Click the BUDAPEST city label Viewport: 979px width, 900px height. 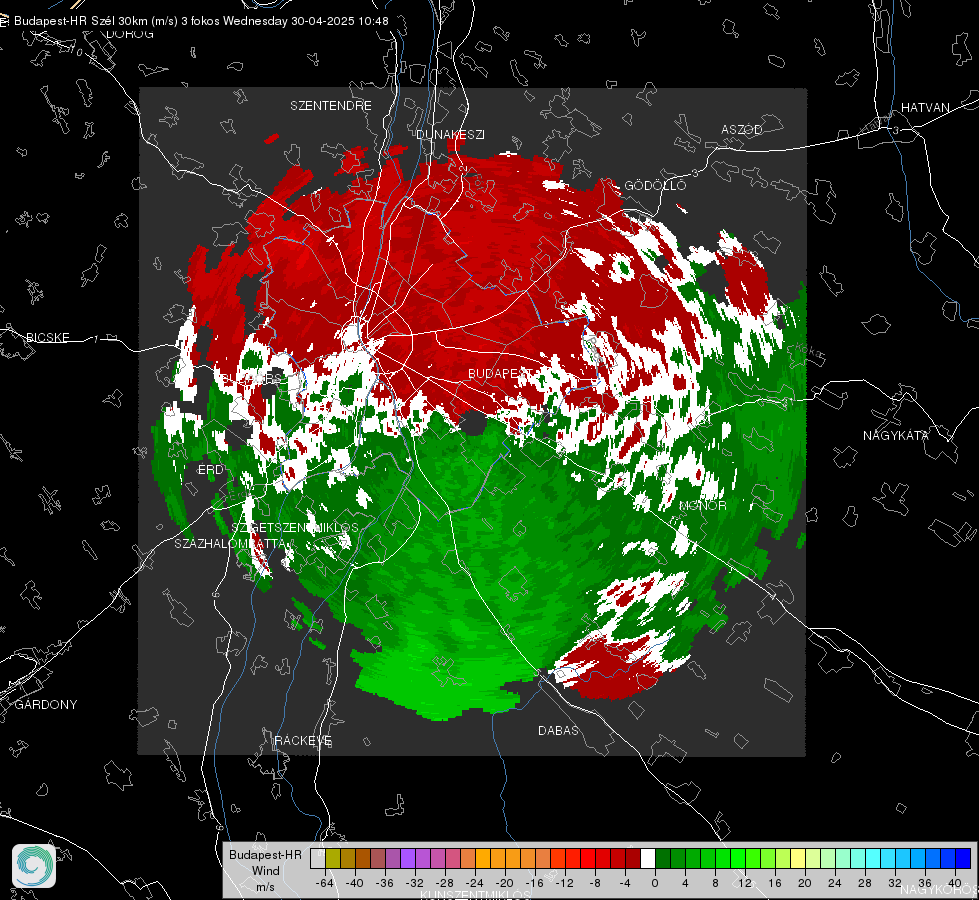pos(500,373)
